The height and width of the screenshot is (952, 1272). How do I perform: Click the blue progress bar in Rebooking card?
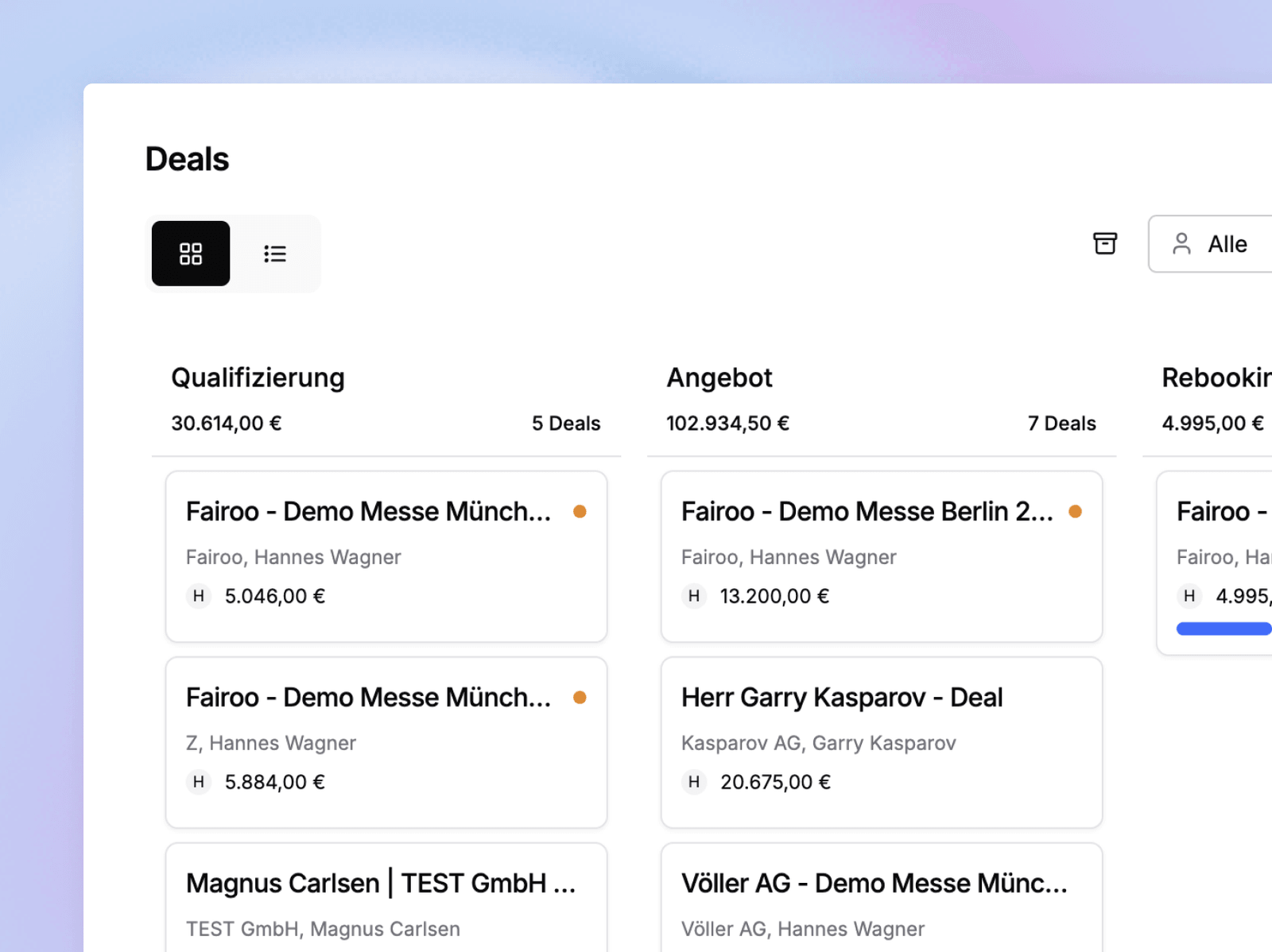(x=1224, y=629)
